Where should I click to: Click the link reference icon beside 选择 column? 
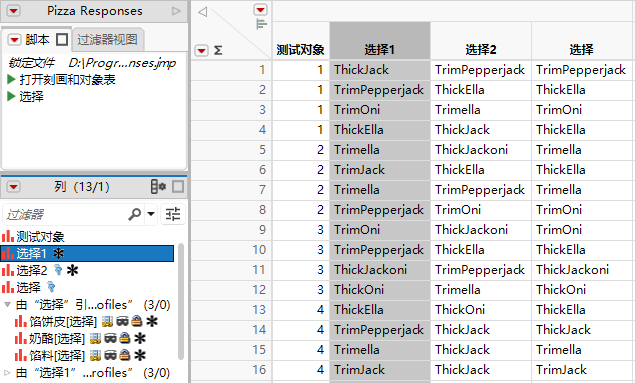pyautogui.click(x=51, y=287)
